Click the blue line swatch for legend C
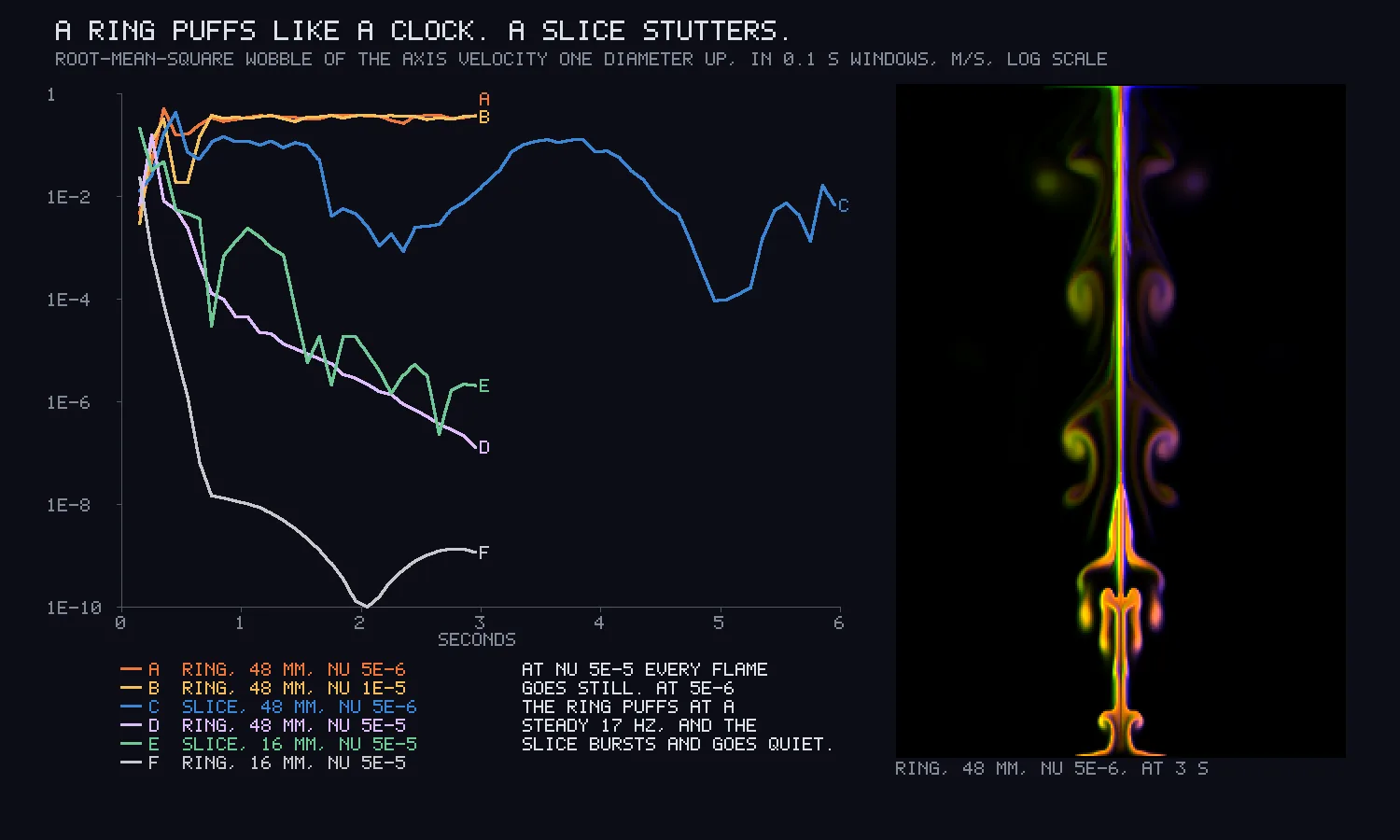 pyautogui.click(x=131, y=707)
